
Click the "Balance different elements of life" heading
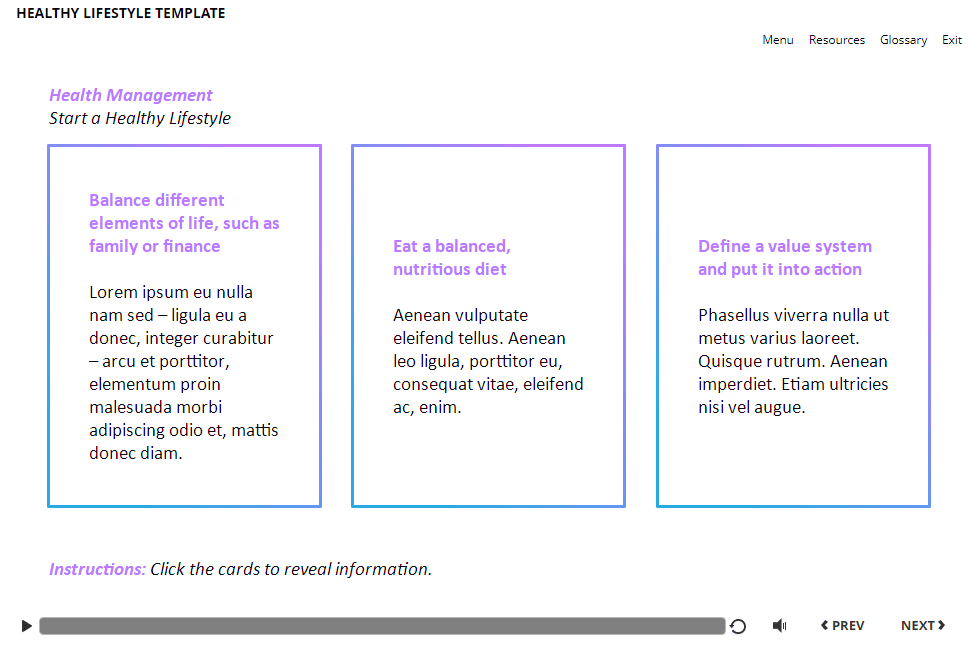[184, 223]
